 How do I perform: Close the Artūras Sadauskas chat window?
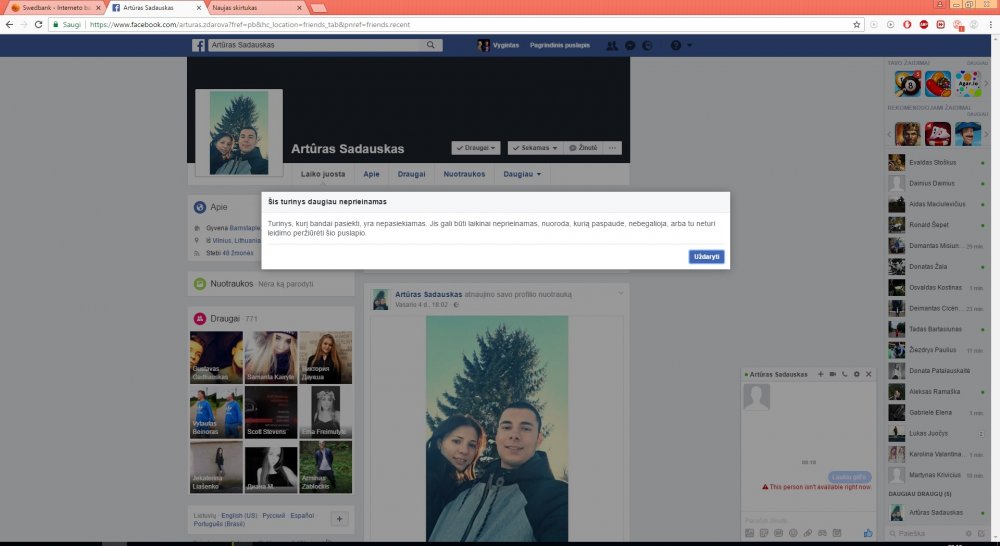(x=869, y=374)
